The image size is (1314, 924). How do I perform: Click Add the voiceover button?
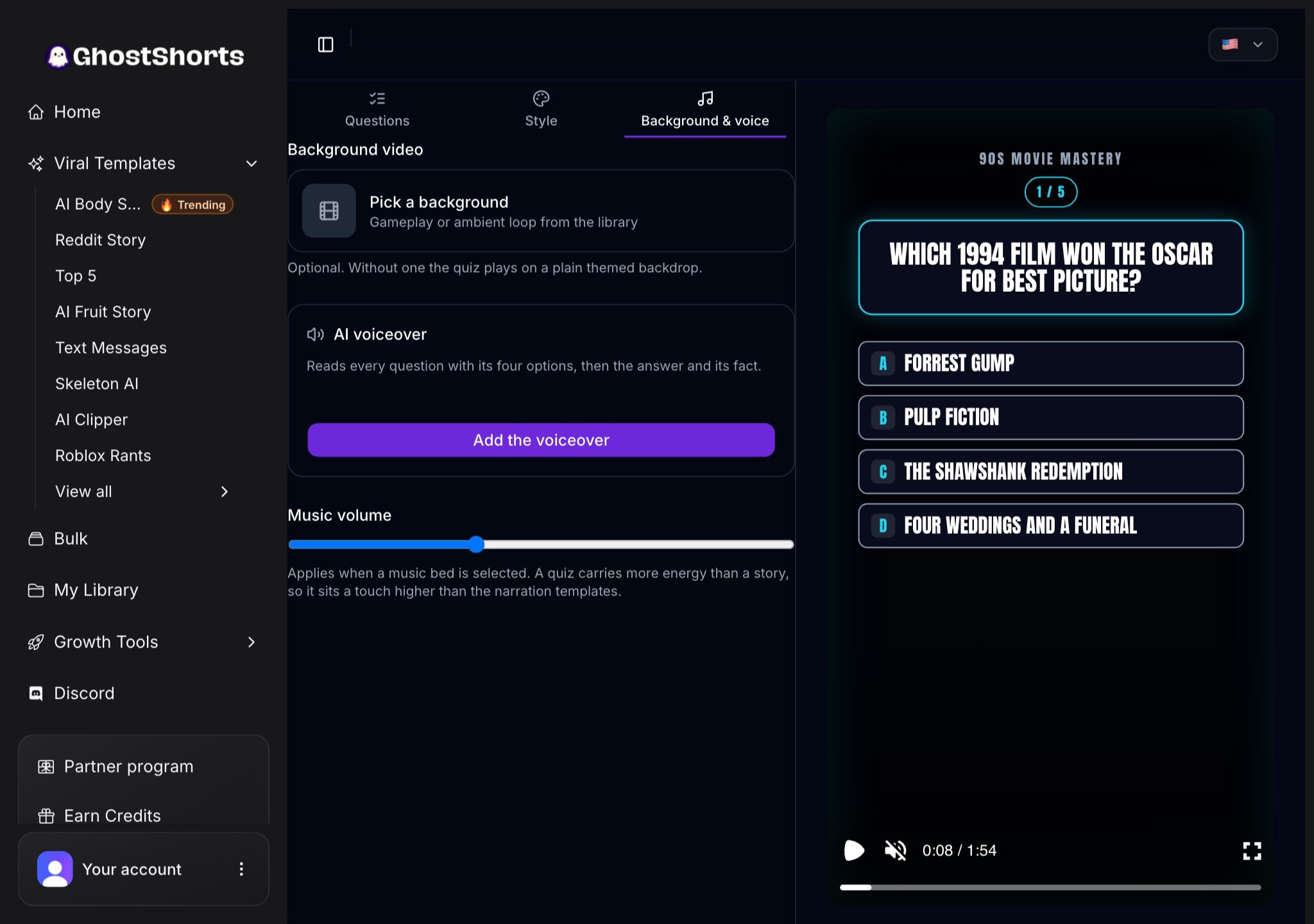click(541, 440)
